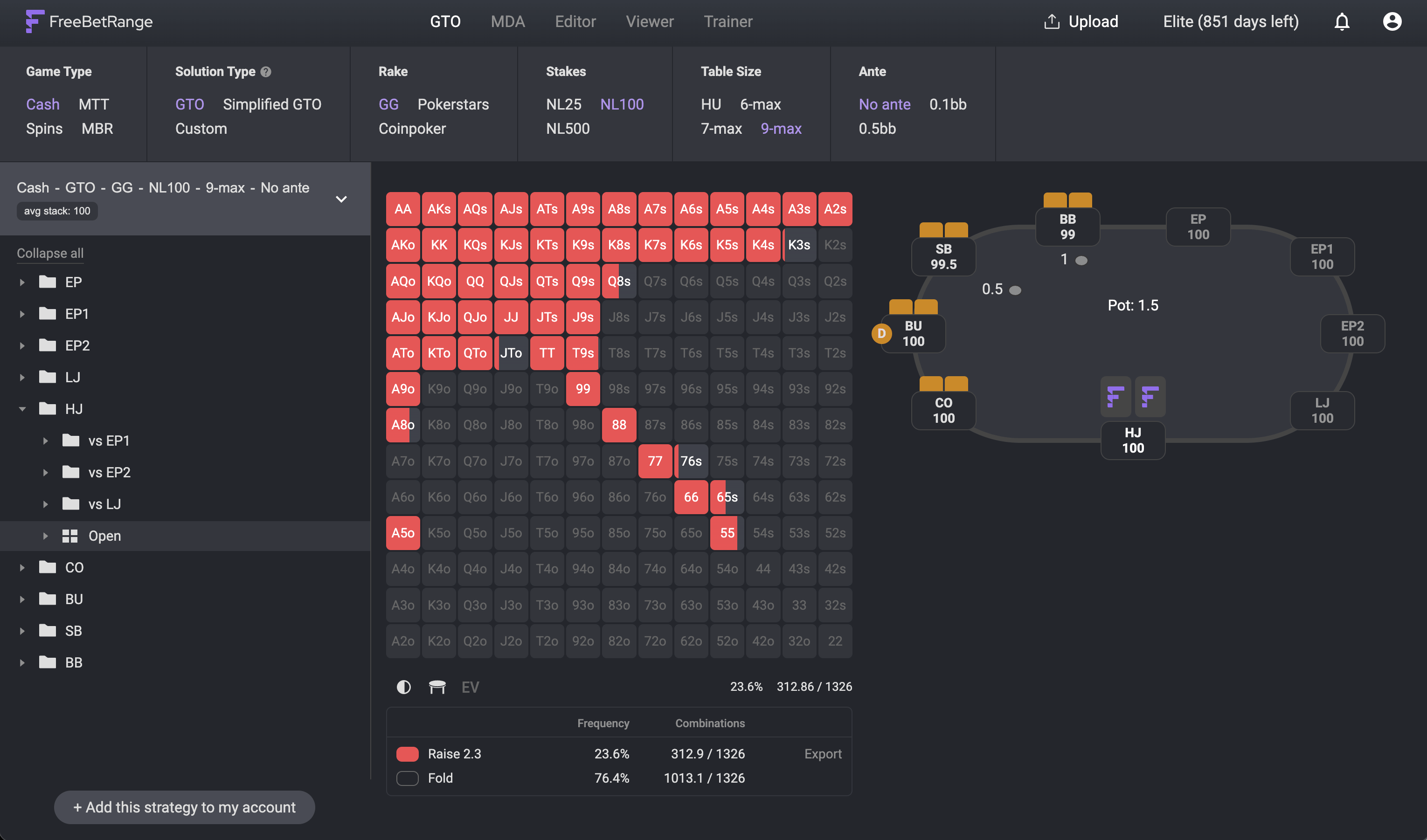
Task: Click the dark Fold color swatch
Action: [407, 778]
